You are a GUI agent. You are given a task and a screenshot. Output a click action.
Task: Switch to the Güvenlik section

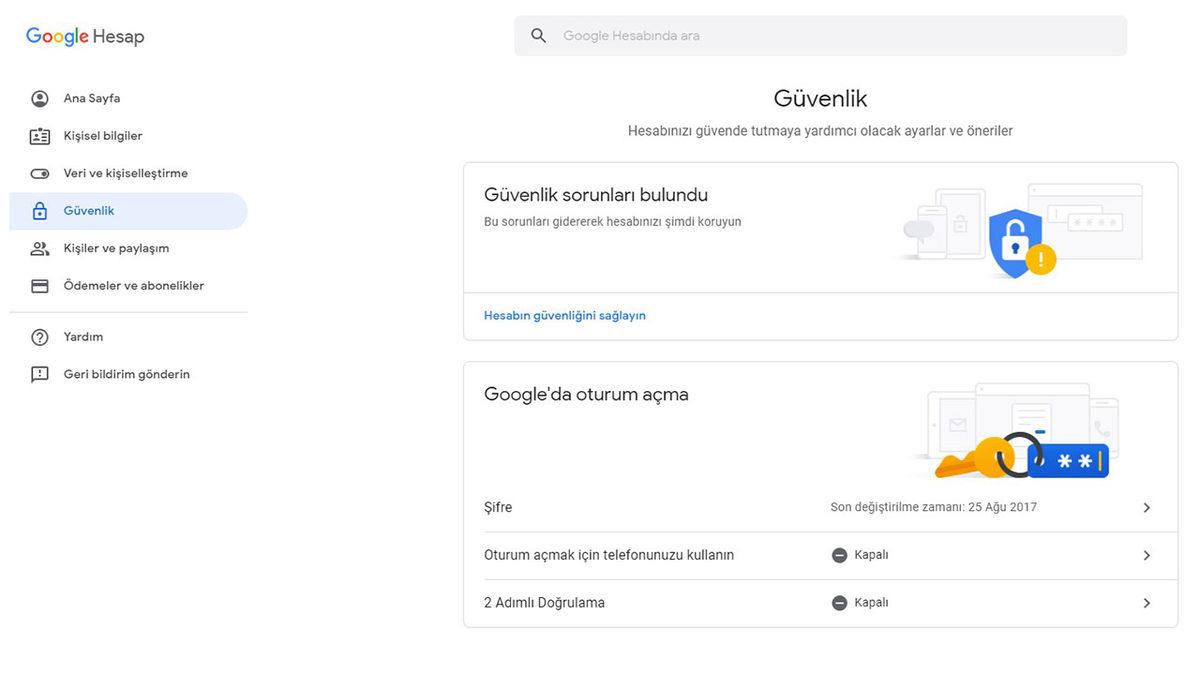click(x=90, y=210)
